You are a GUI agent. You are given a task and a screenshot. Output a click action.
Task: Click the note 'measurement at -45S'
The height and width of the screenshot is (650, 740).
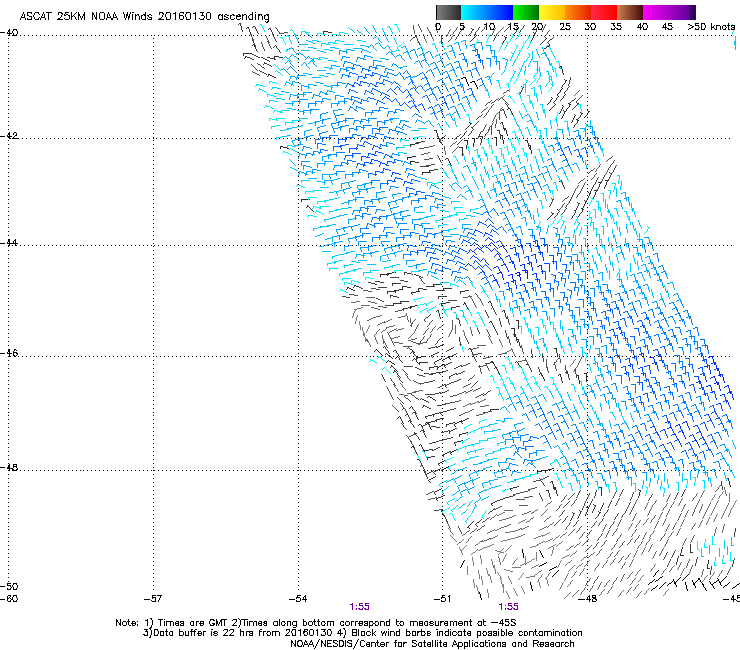[462, 623]
